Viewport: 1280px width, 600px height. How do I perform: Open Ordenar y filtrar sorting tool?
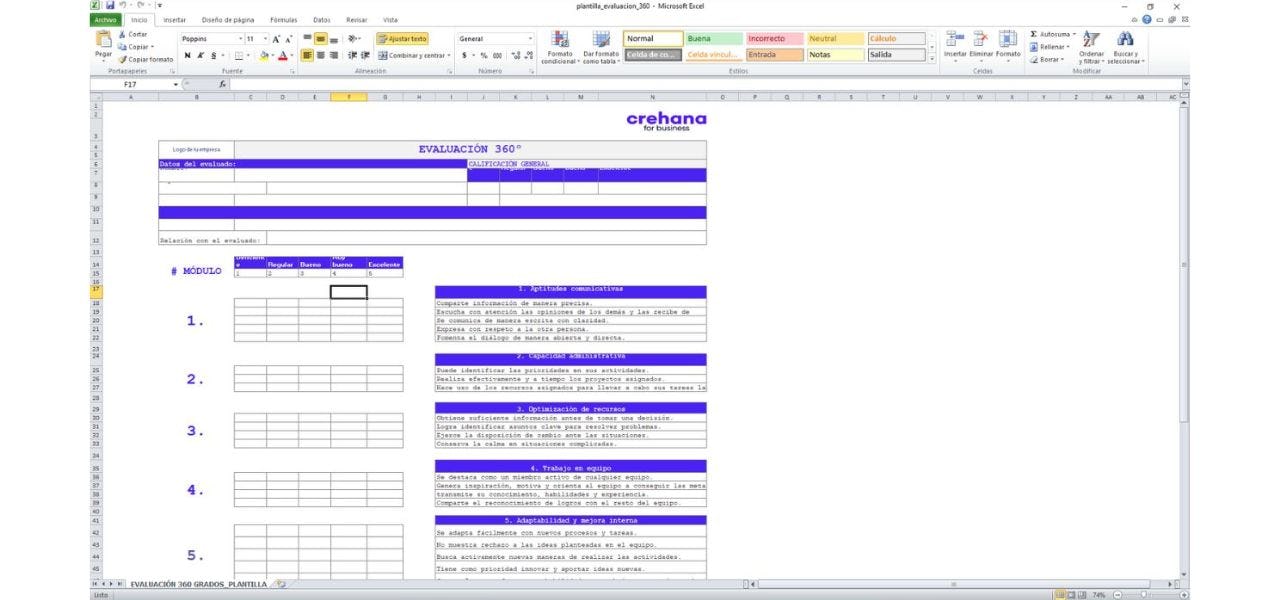[x=1089, y=45]
